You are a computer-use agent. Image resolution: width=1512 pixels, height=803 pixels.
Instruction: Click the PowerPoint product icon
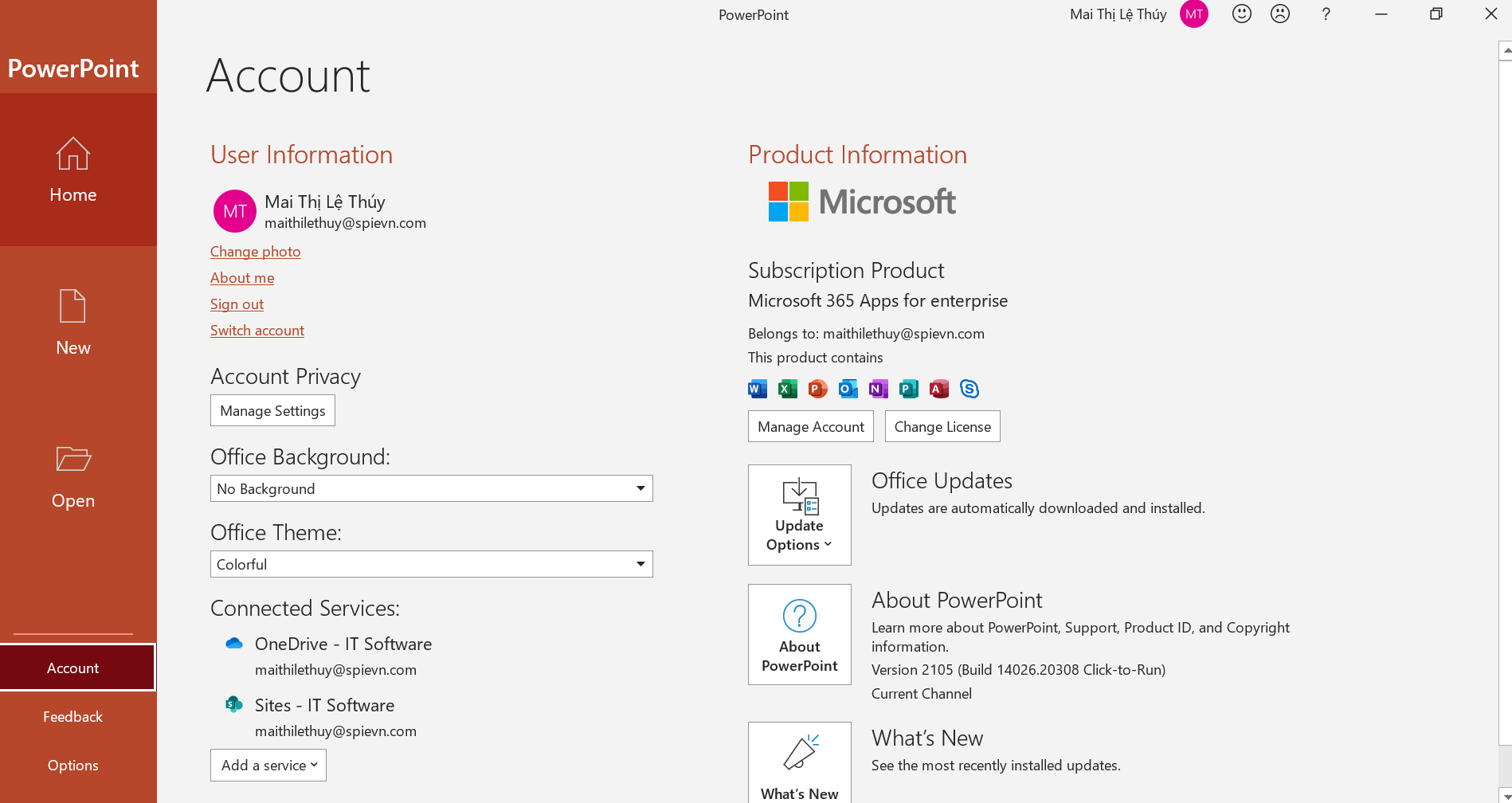(x=818, y=389)
